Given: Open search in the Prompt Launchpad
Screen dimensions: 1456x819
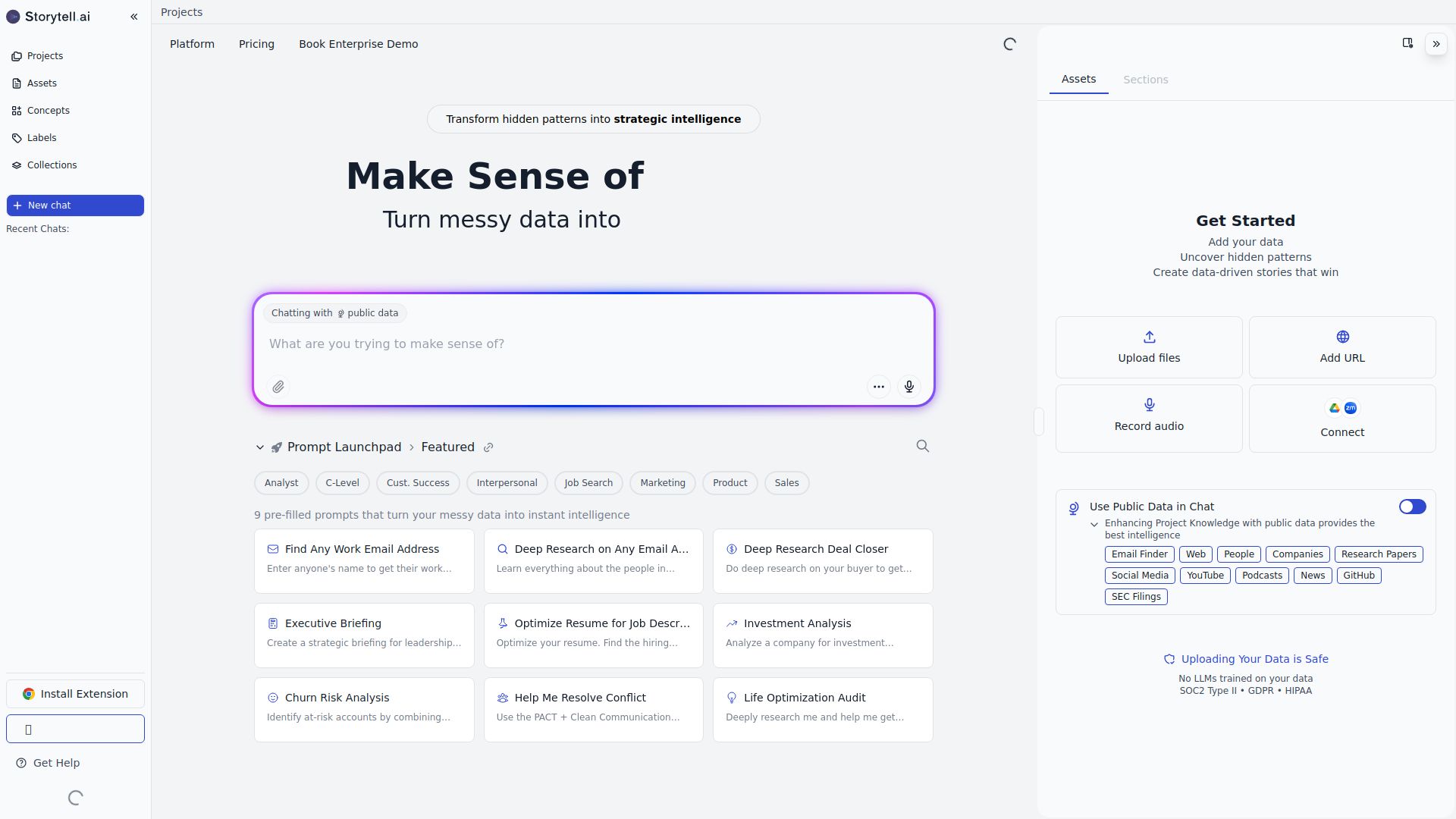Looking at the screenshot, I should point(922,447).
